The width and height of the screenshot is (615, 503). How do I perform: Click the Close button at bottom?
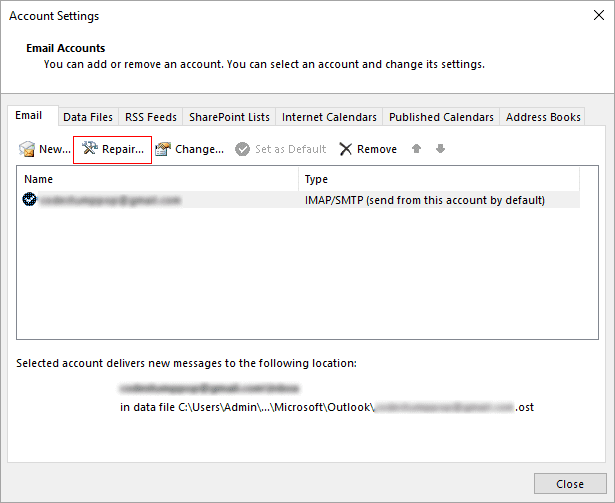(x=570, y=484)
